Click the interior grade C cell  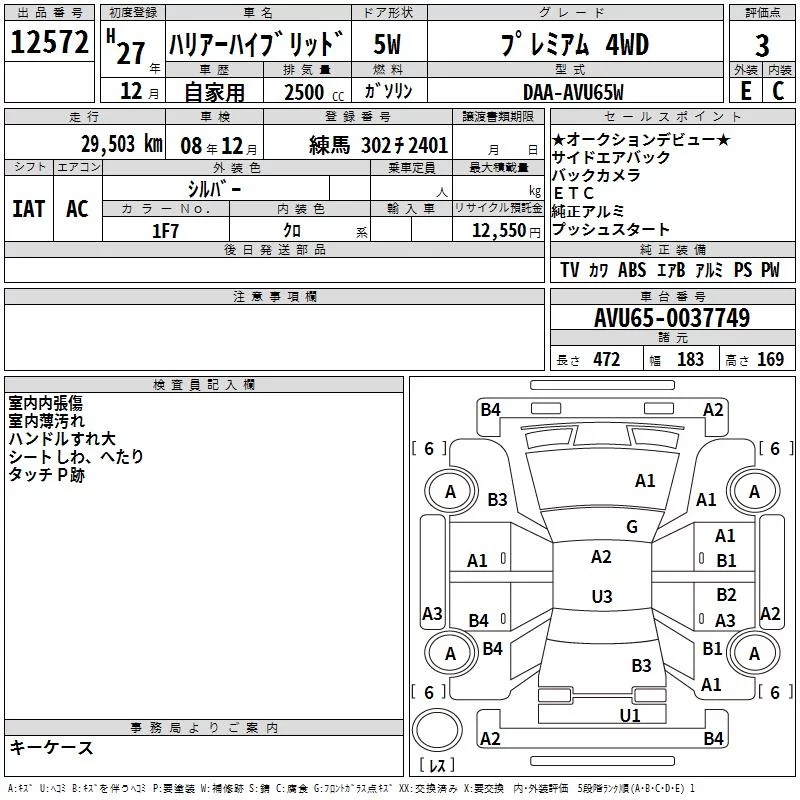(779, 91)
